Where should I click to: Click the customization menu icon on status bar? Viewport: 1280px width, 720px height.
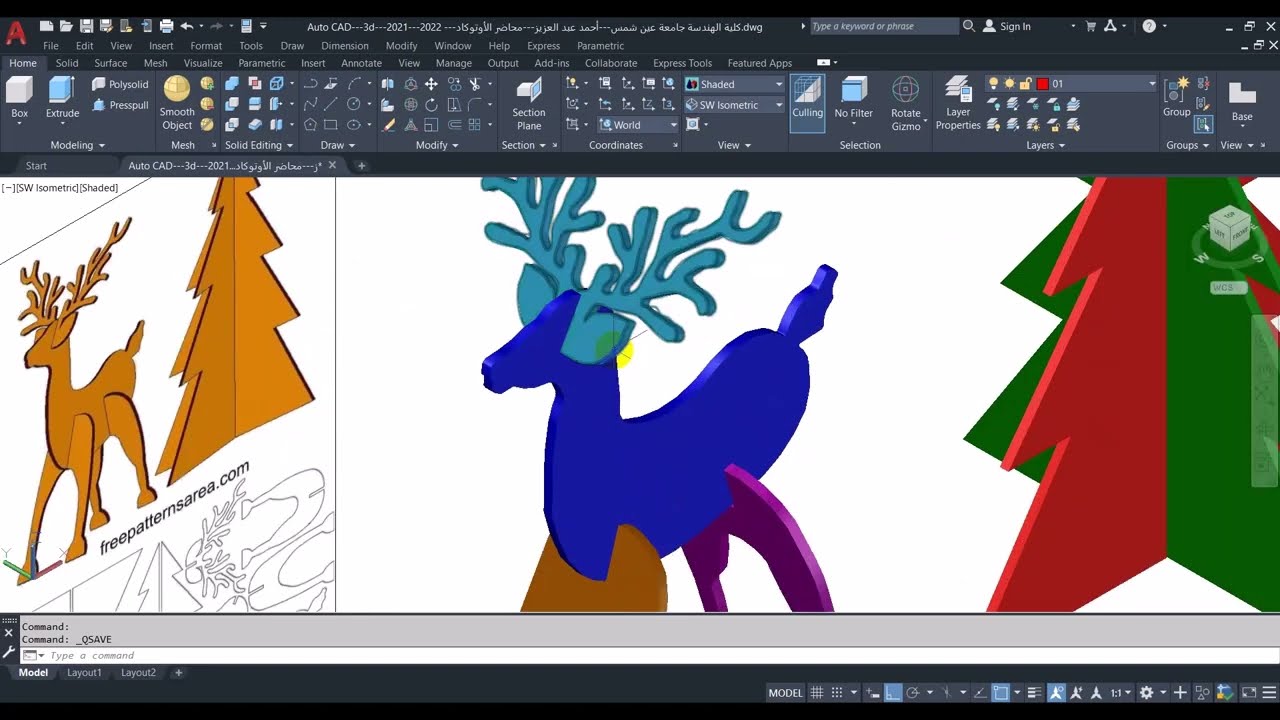(1268, 692)
